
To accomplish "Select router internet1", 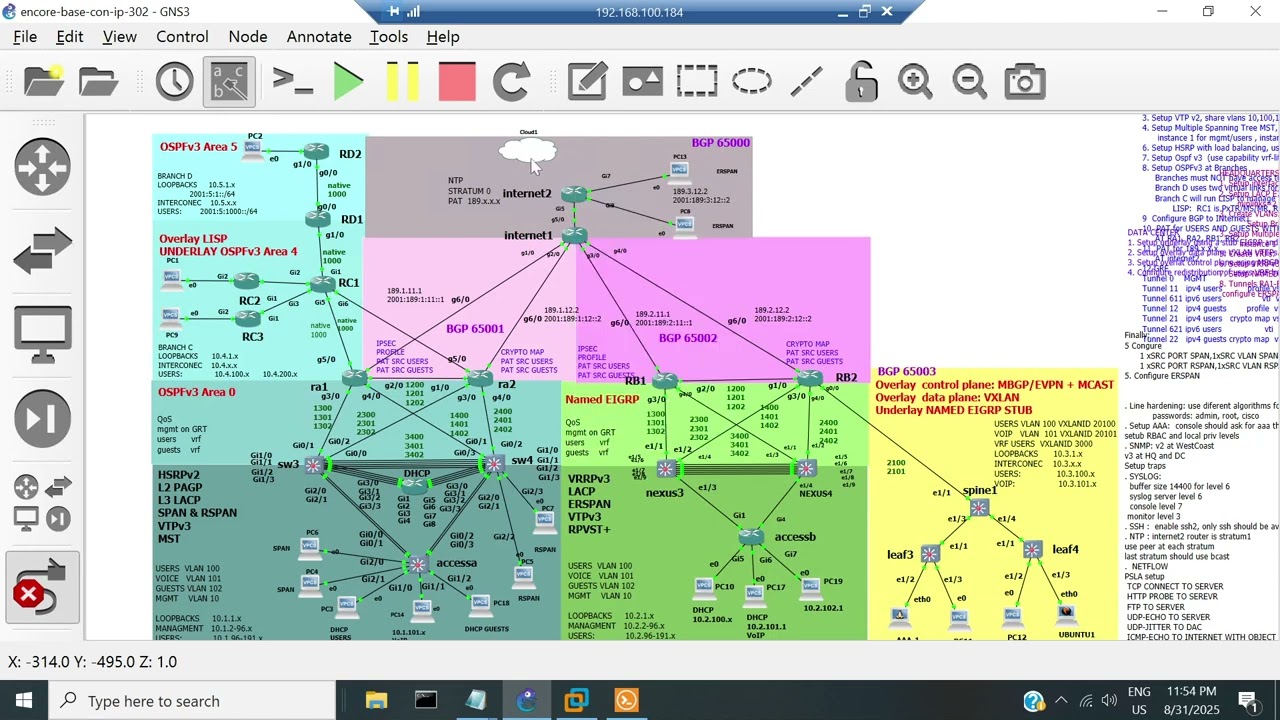I will click(x=575, y=235).
